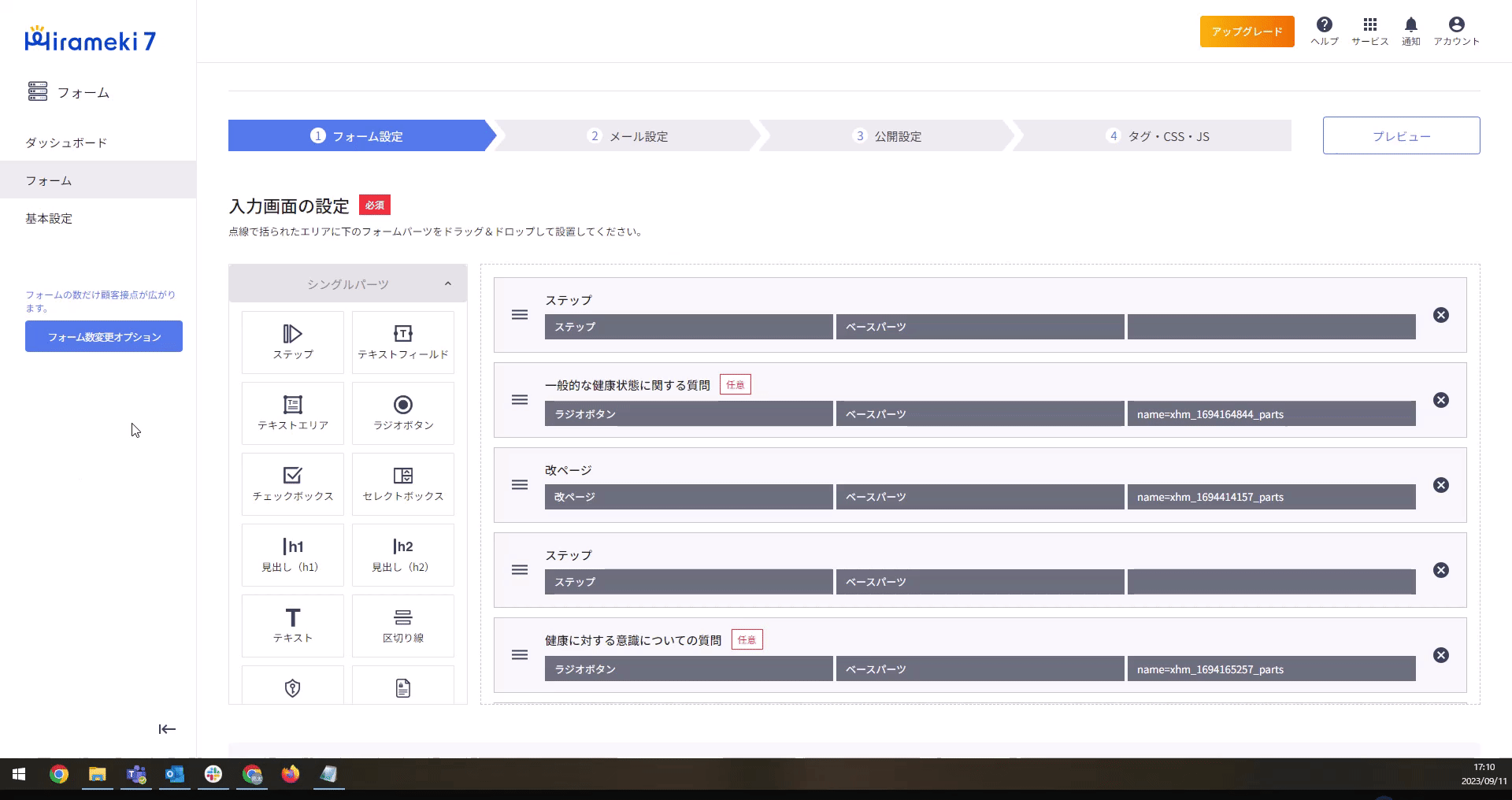Viewport: 1512px width, 800px height.
Task: Click 改ページ type label bar
Action: pyautogui.click(x=688, y=497)
